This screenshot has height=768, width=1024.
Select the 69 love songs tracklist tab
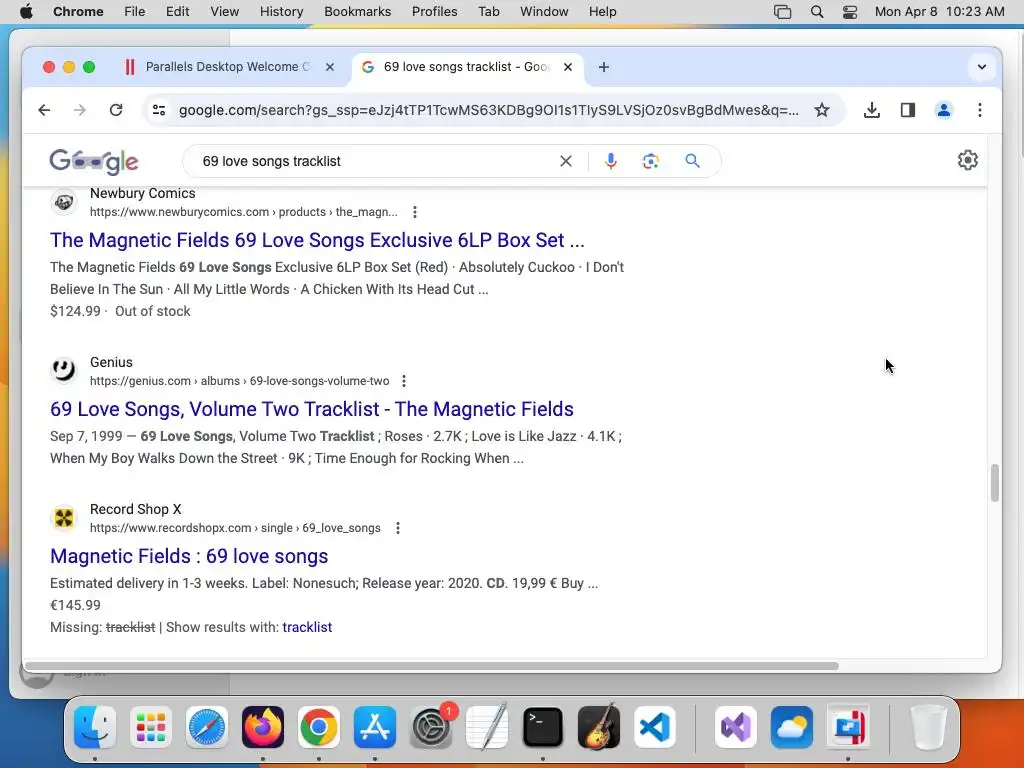point(468,67)
